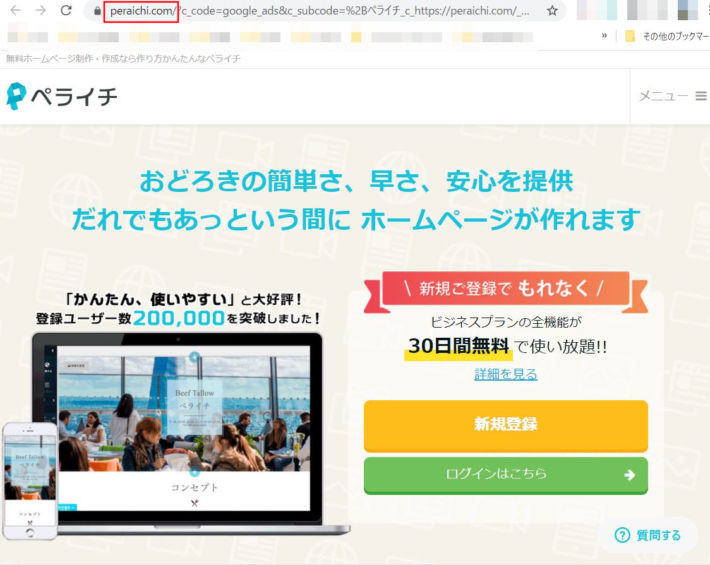This screenshot has height=565, width=710.
Task: Bookmark this page with the star icon
Action: click(x=552, y=11)
